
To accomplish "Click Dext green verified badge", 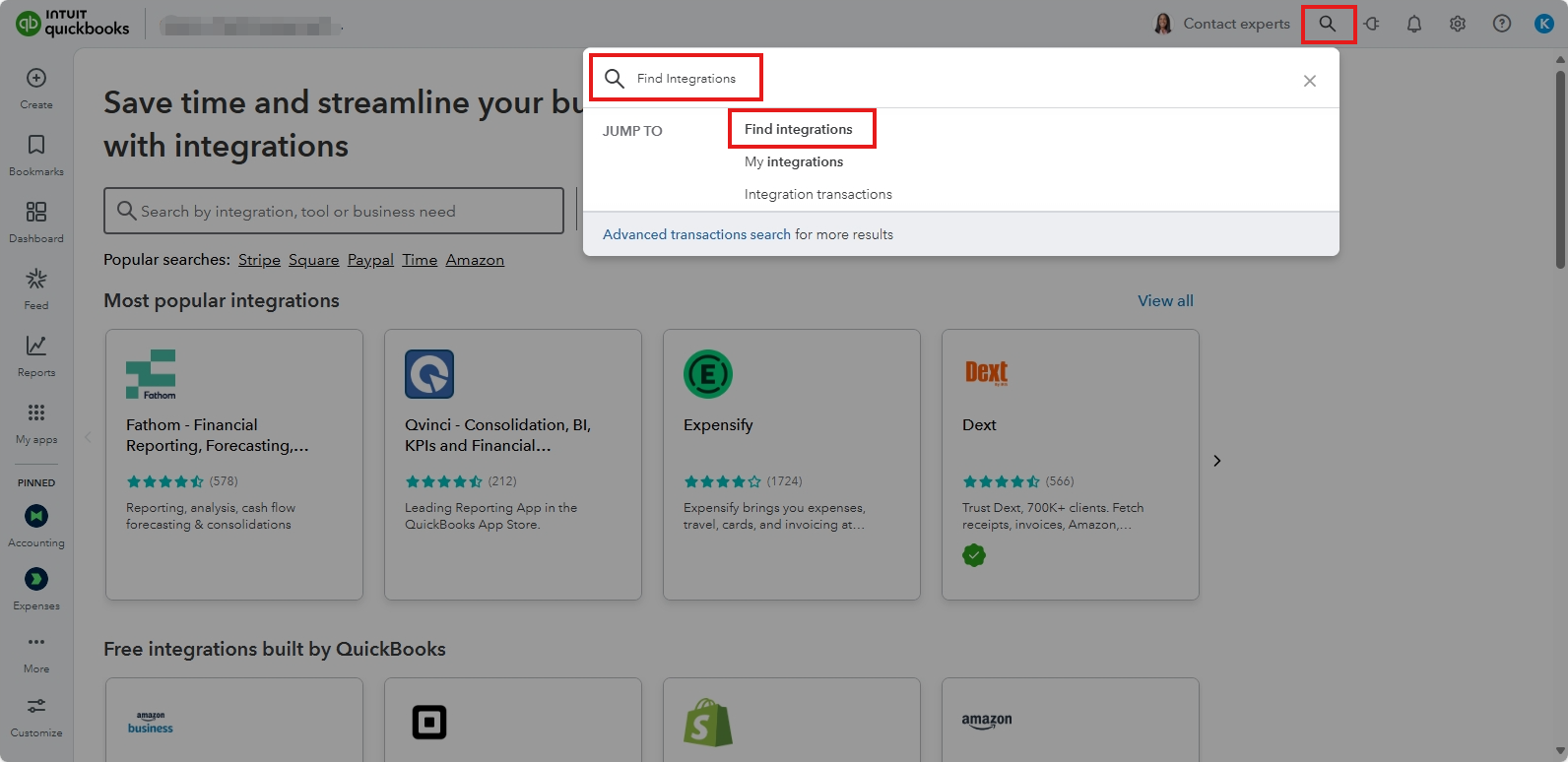I will pyautogui.click(x=974, y=555).
